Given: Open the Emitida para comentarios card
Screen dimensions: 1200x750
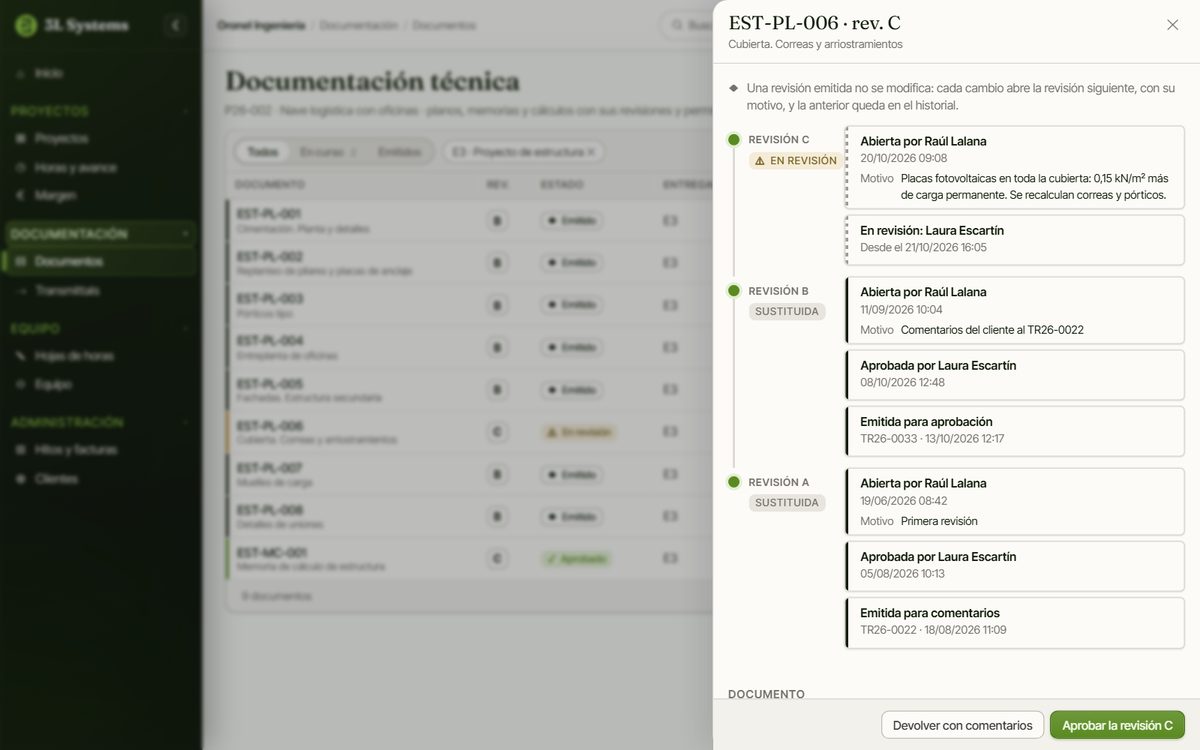Looking at the screenshot, I should coord(1015,622).
